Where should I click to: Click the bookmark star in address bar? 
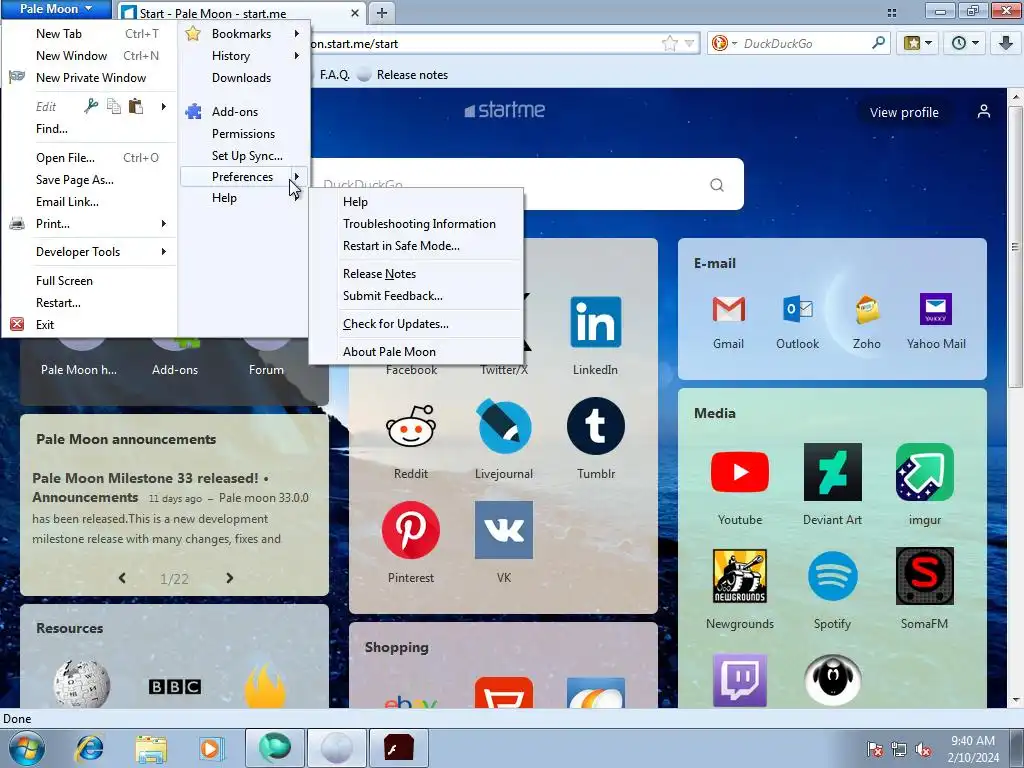669,44
